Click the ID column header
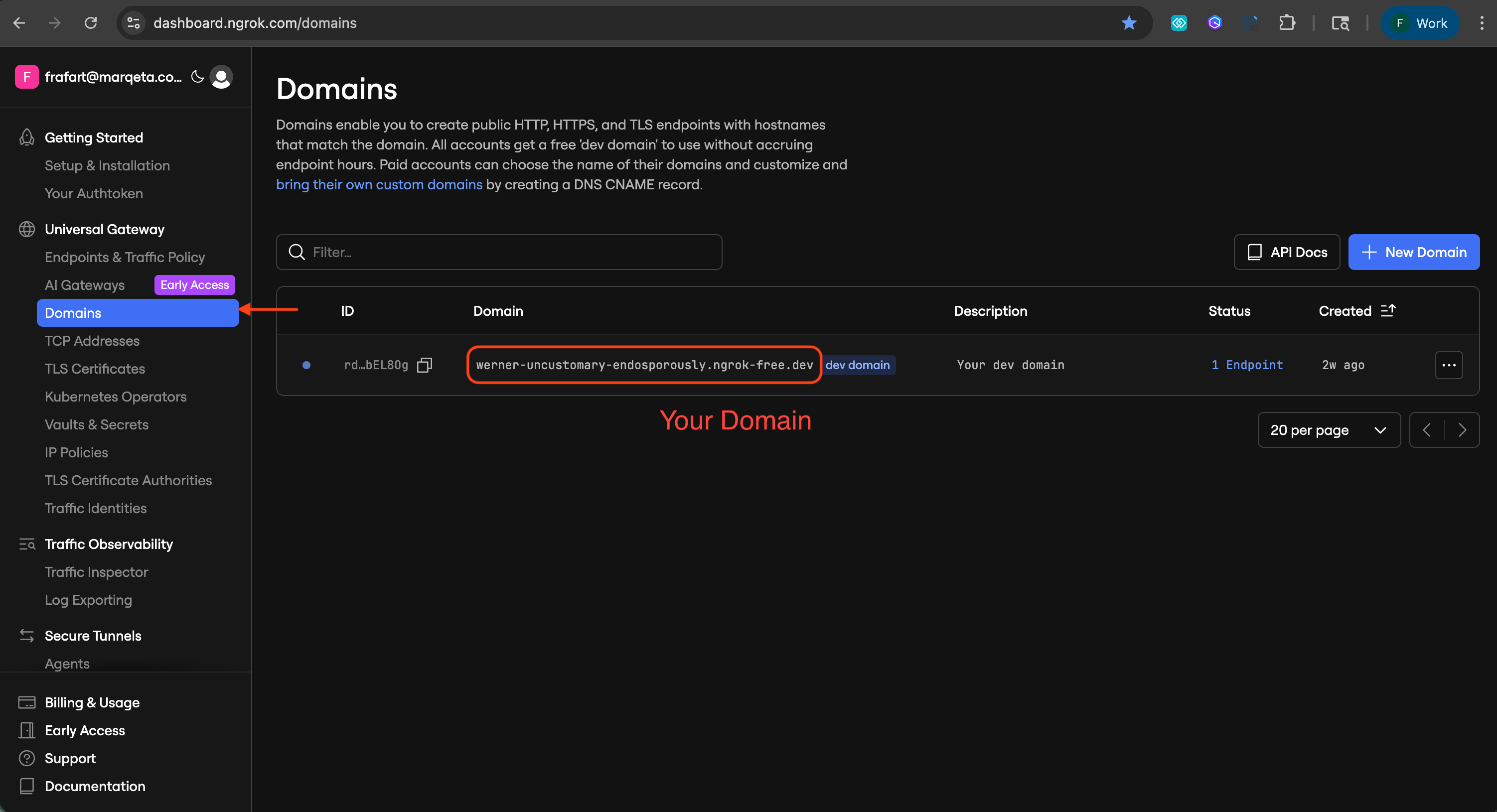The image size is (1497, 812). (x=347, y=311)
